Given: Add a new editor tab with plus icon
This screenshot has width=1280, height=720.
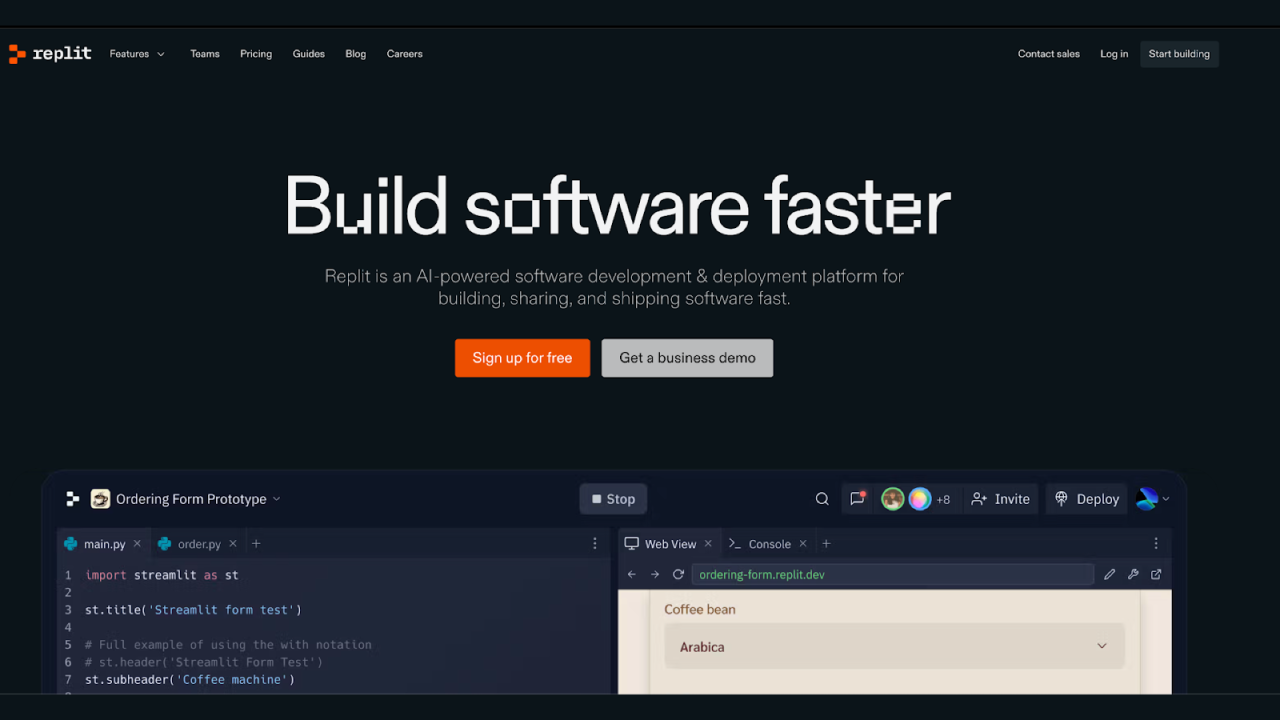Looking at the screenshot, I should tap(256, 544).
